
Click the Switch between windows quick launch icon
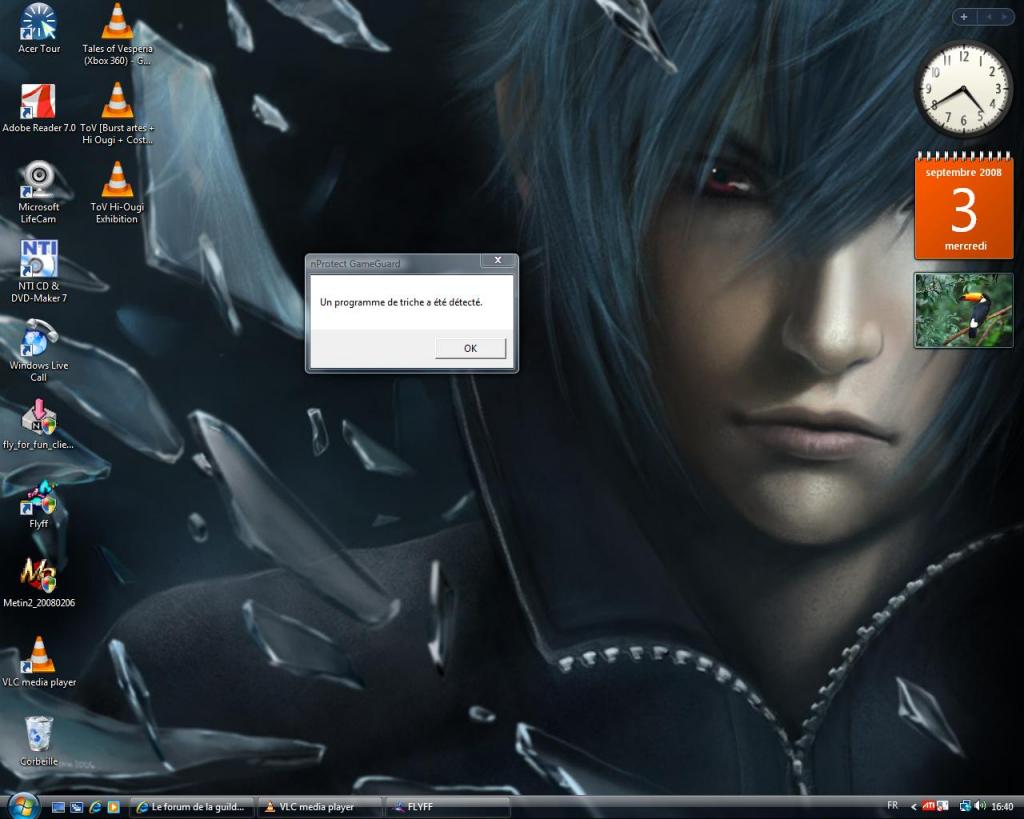coord(76,807)
